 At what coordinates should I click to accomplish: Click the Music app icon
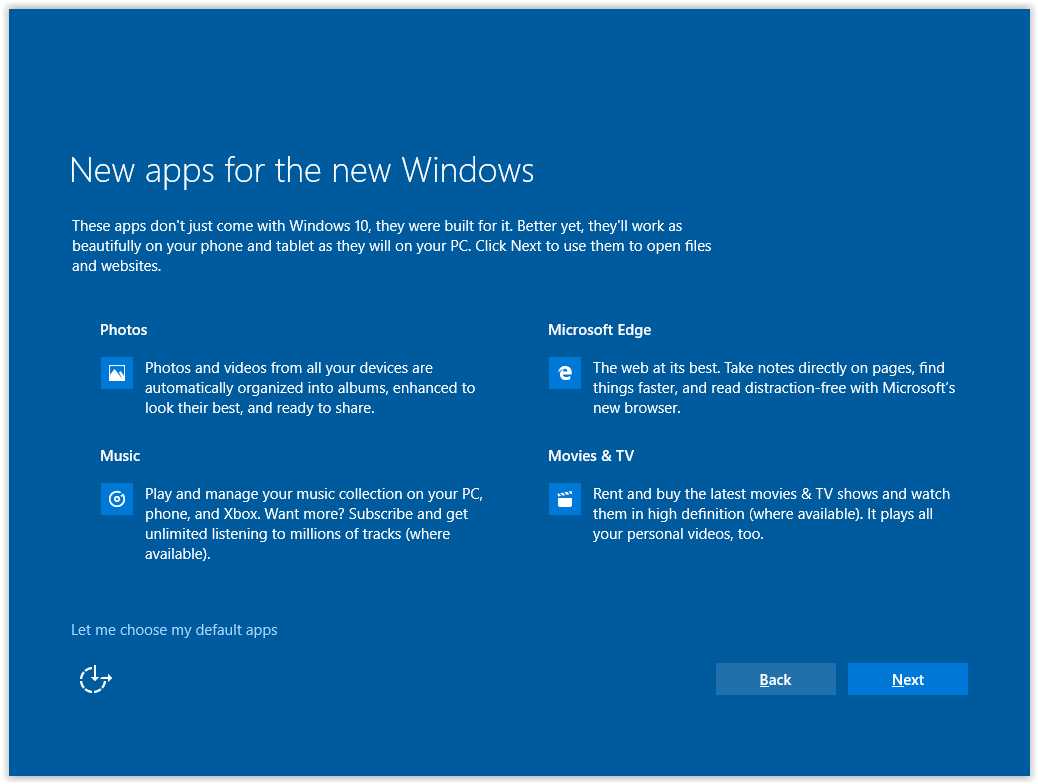tap(117, 499)
